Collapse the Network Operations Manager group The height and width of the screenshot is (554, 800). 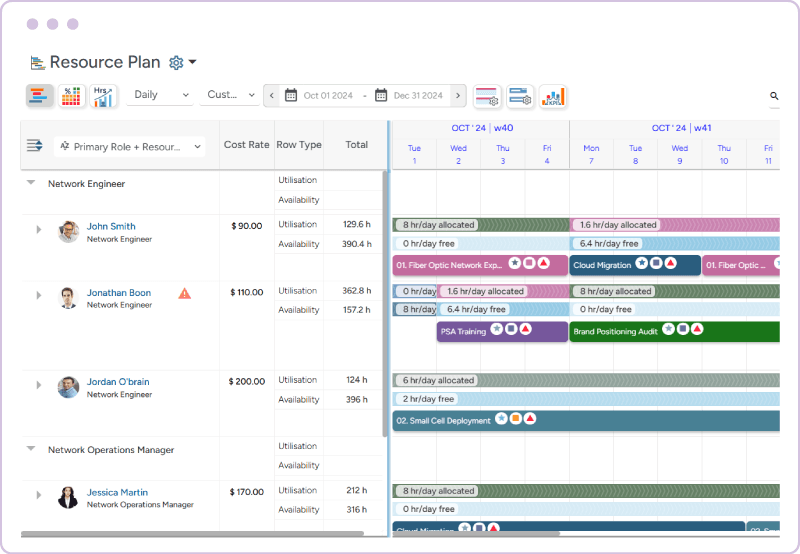(x=31, y=448)
